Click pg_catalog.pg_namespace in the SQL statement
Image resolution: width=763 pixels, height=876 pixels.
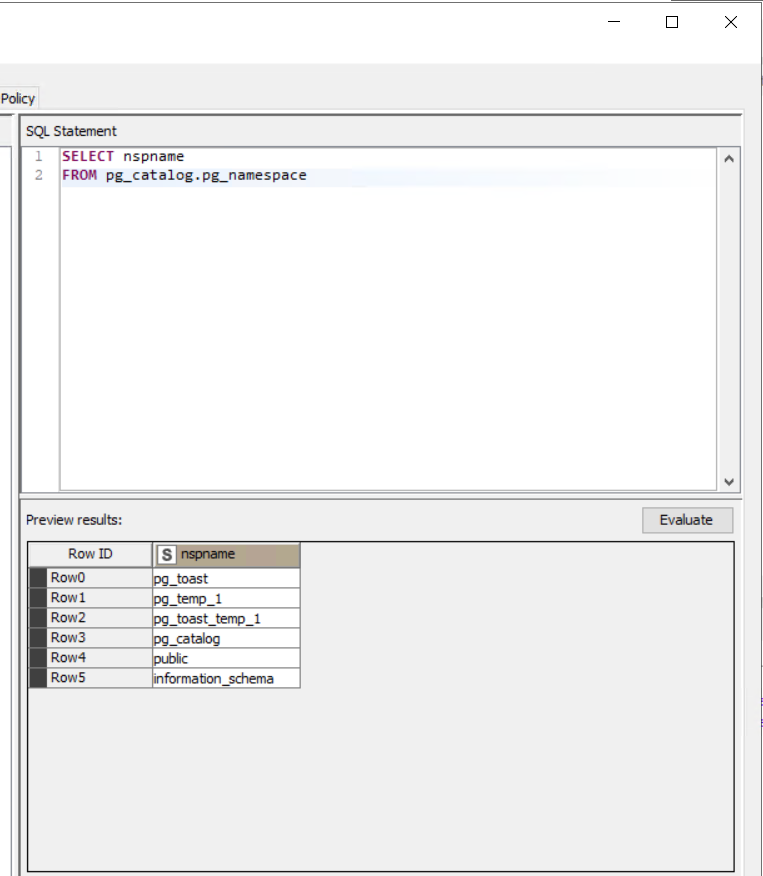206,175
